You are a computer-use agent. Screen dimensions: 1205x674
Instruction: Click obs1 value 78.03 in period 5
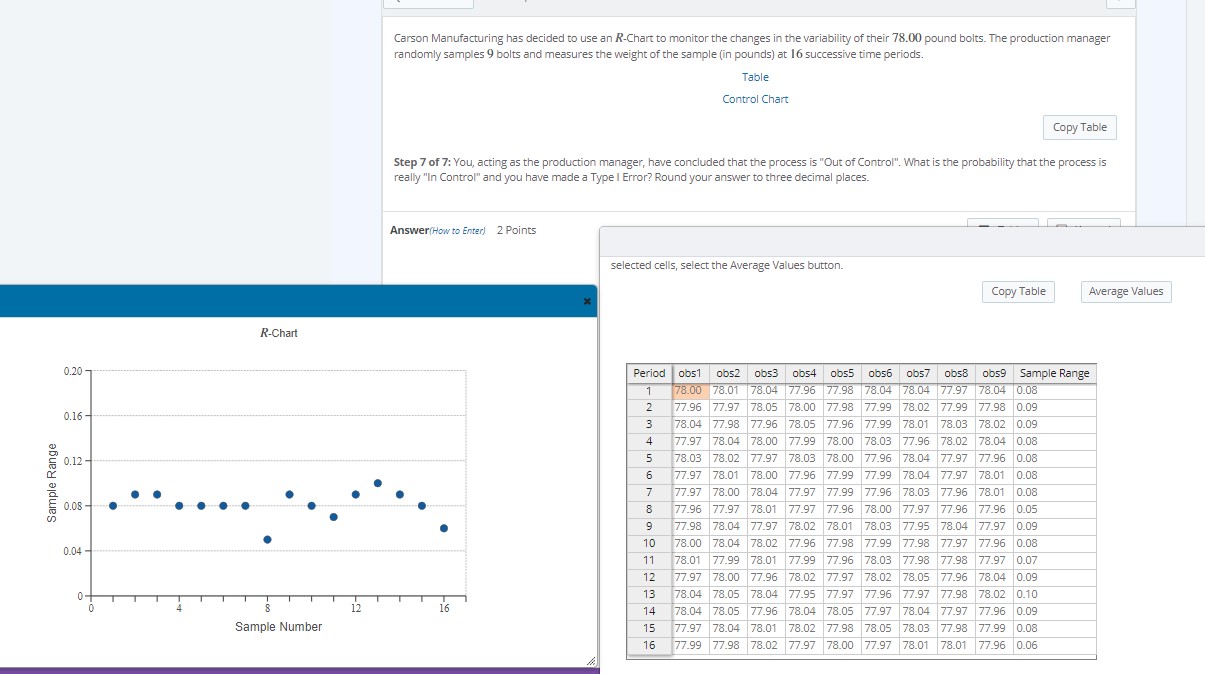691,458
